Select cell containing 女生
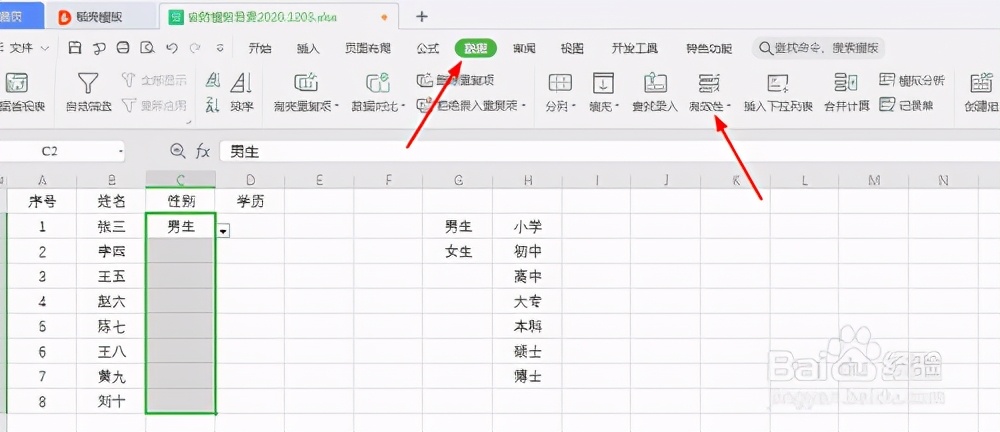The height and width of the screenshot is (432, 1000). click(x=458, y=251)
